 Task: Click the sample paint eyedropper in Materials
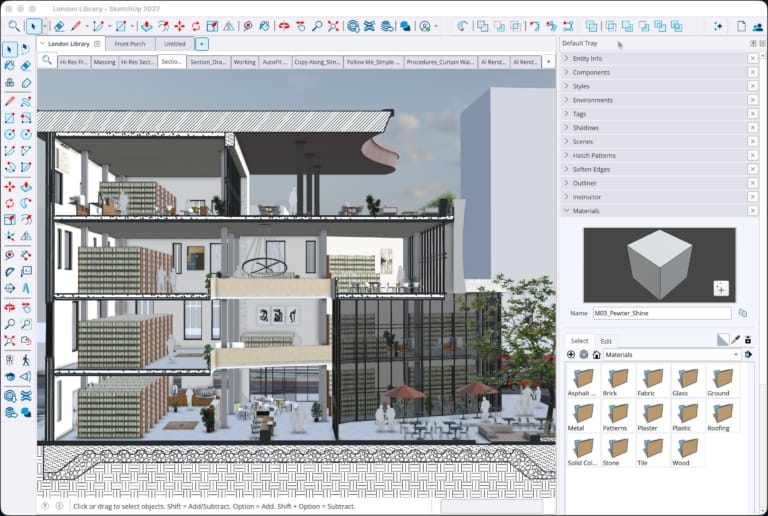click(735, 339)
